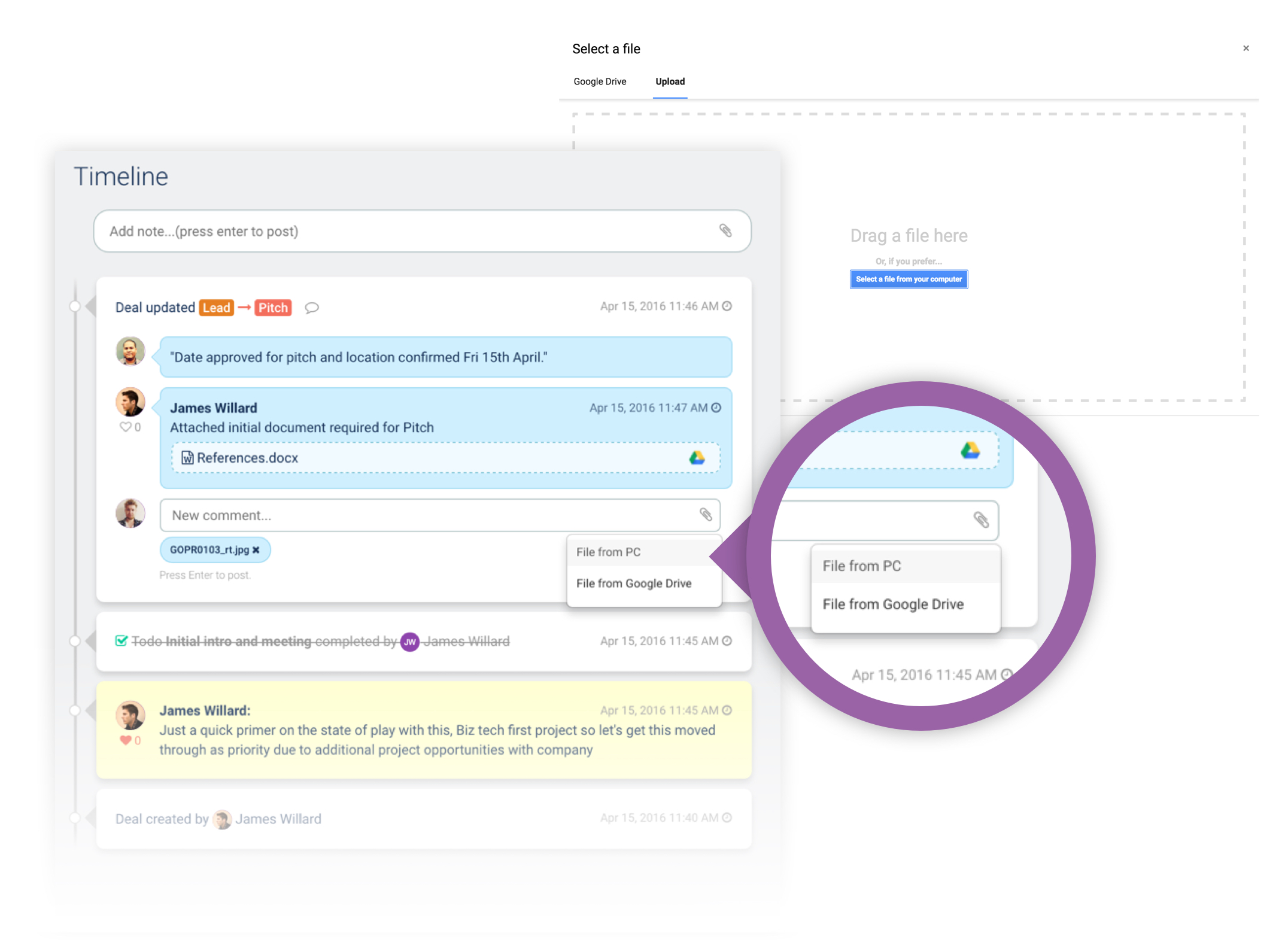Click the Add note input field
The width and height of the screenshot is (1288, 948).
point(420,231)
